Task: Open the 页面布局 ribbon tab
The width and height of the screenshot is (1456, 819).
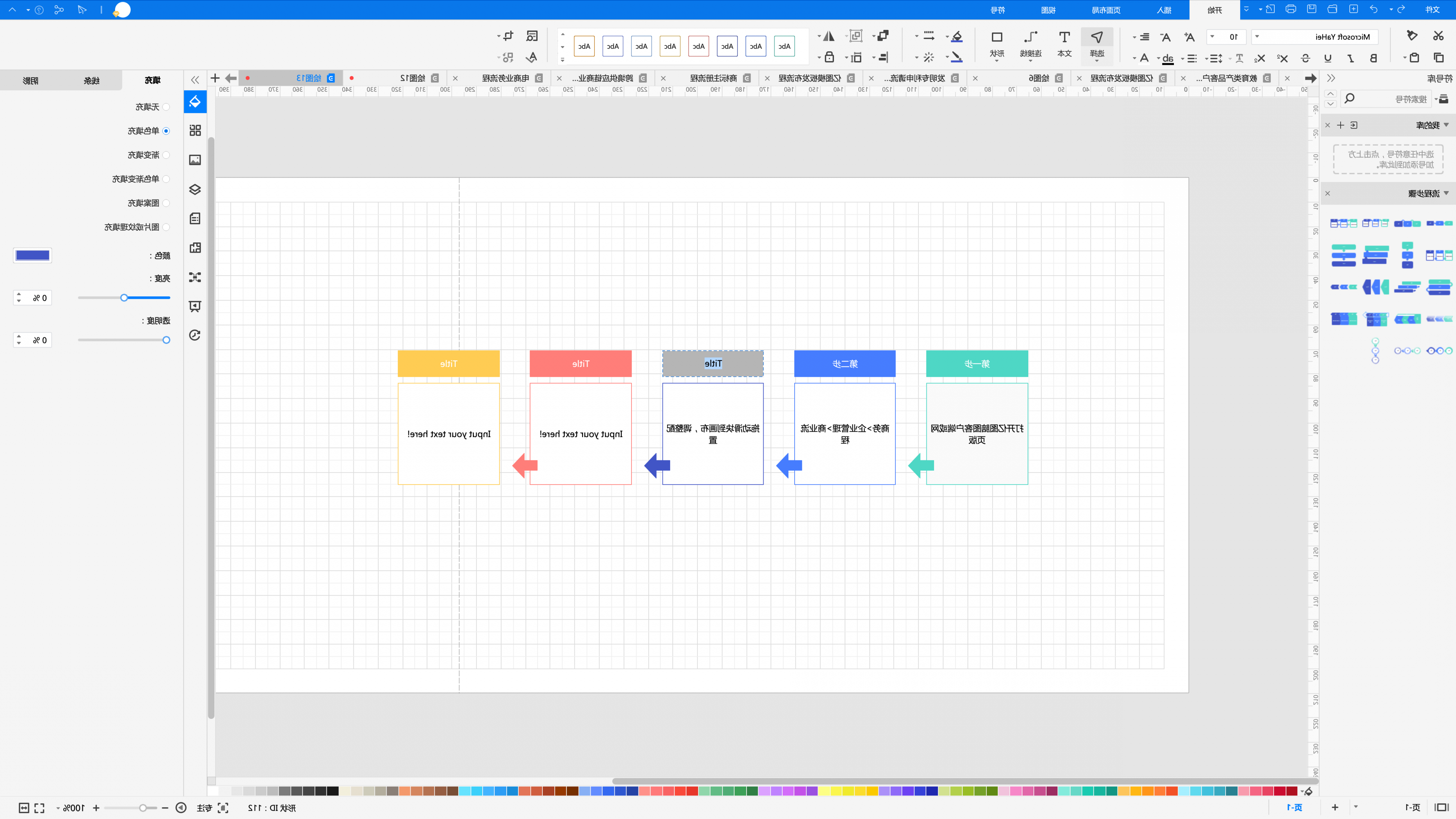Action: [x=1106, y=9]
